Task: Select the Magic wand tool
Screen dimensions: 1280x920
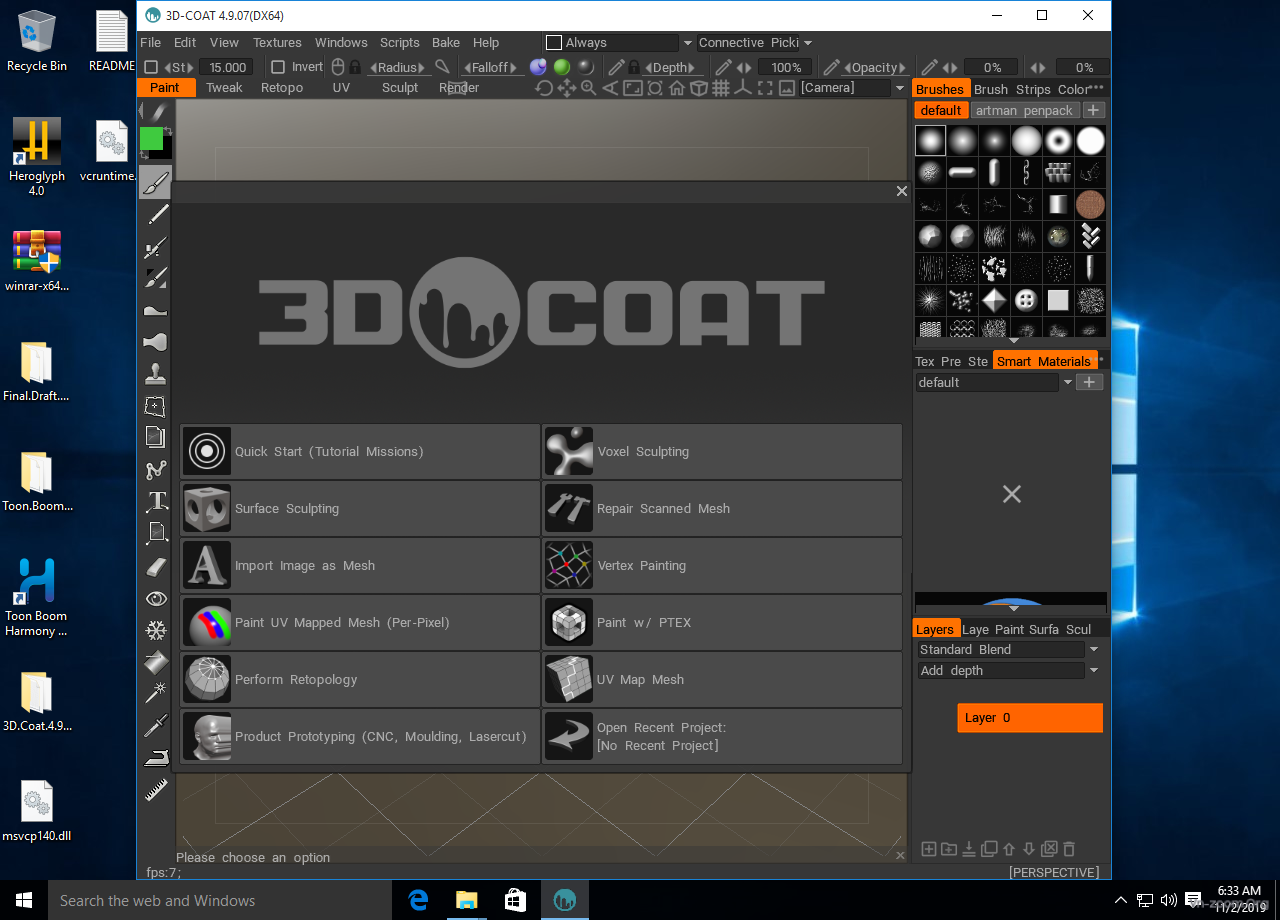Action: click(x=155, y=694)
